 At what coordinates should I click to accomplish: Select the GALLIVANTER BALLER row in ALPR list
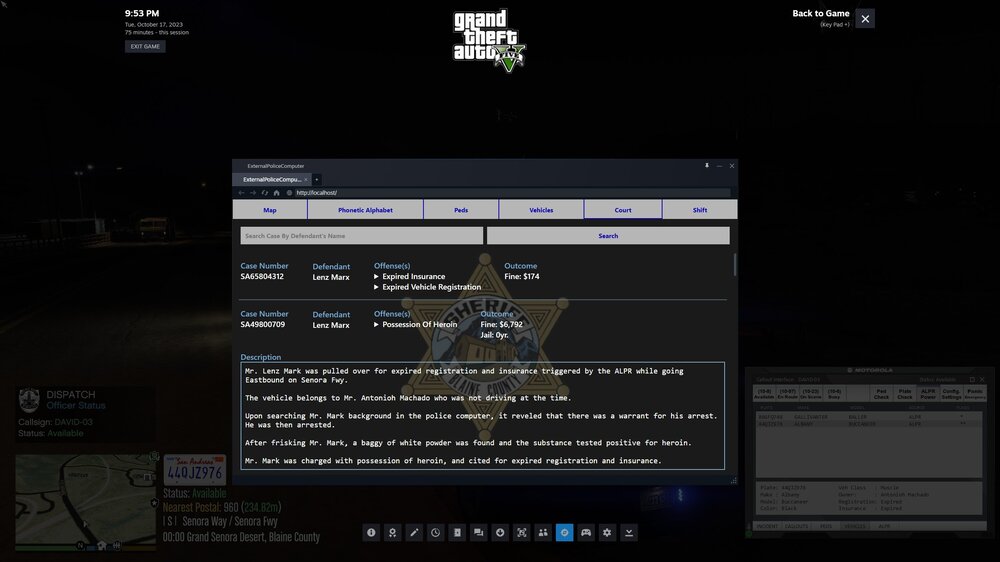coord(869,417)
